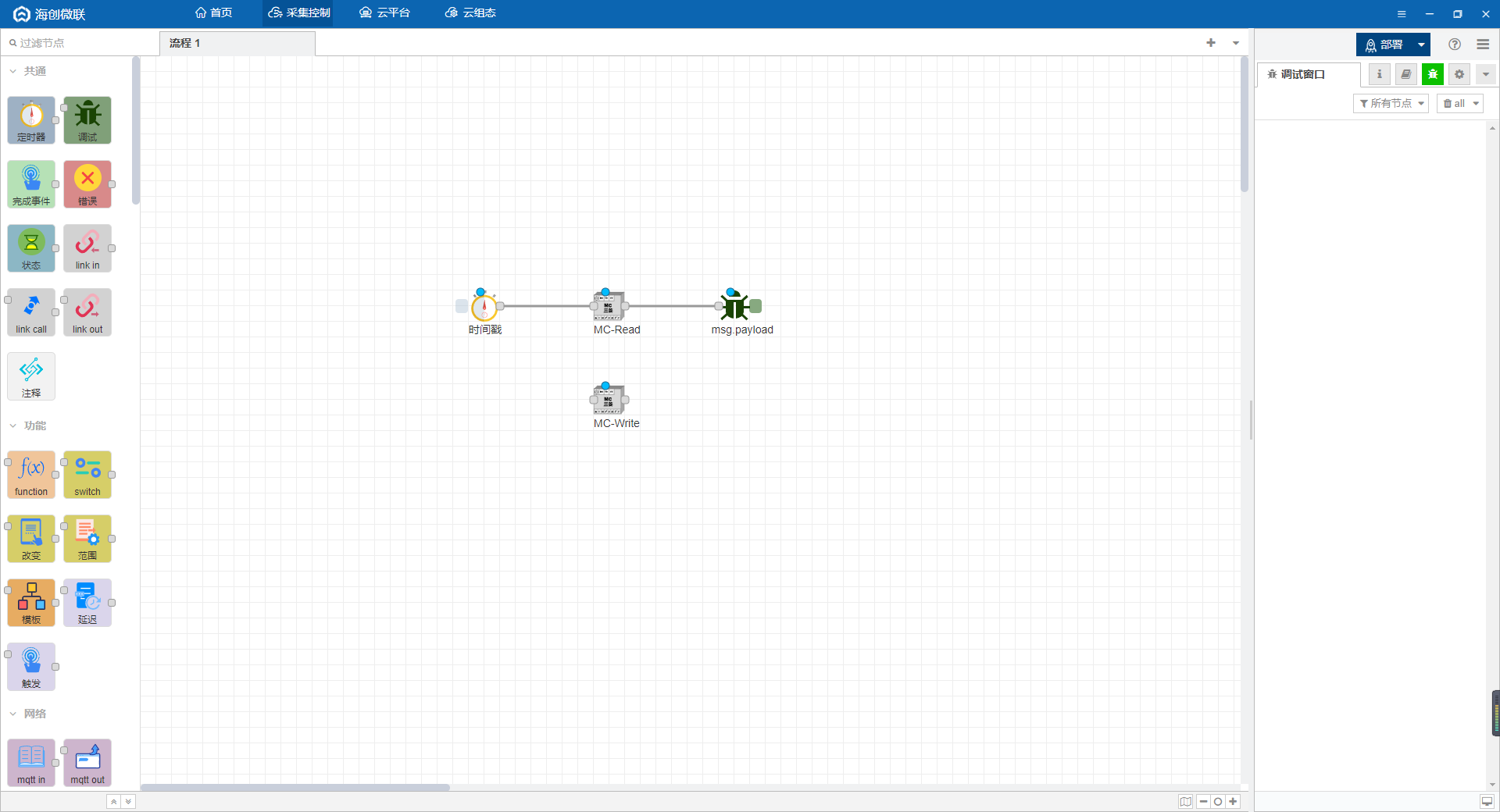The image size is (1500, 812).
Task: Open the title bar menu icon
Action: click(1402, 14)
